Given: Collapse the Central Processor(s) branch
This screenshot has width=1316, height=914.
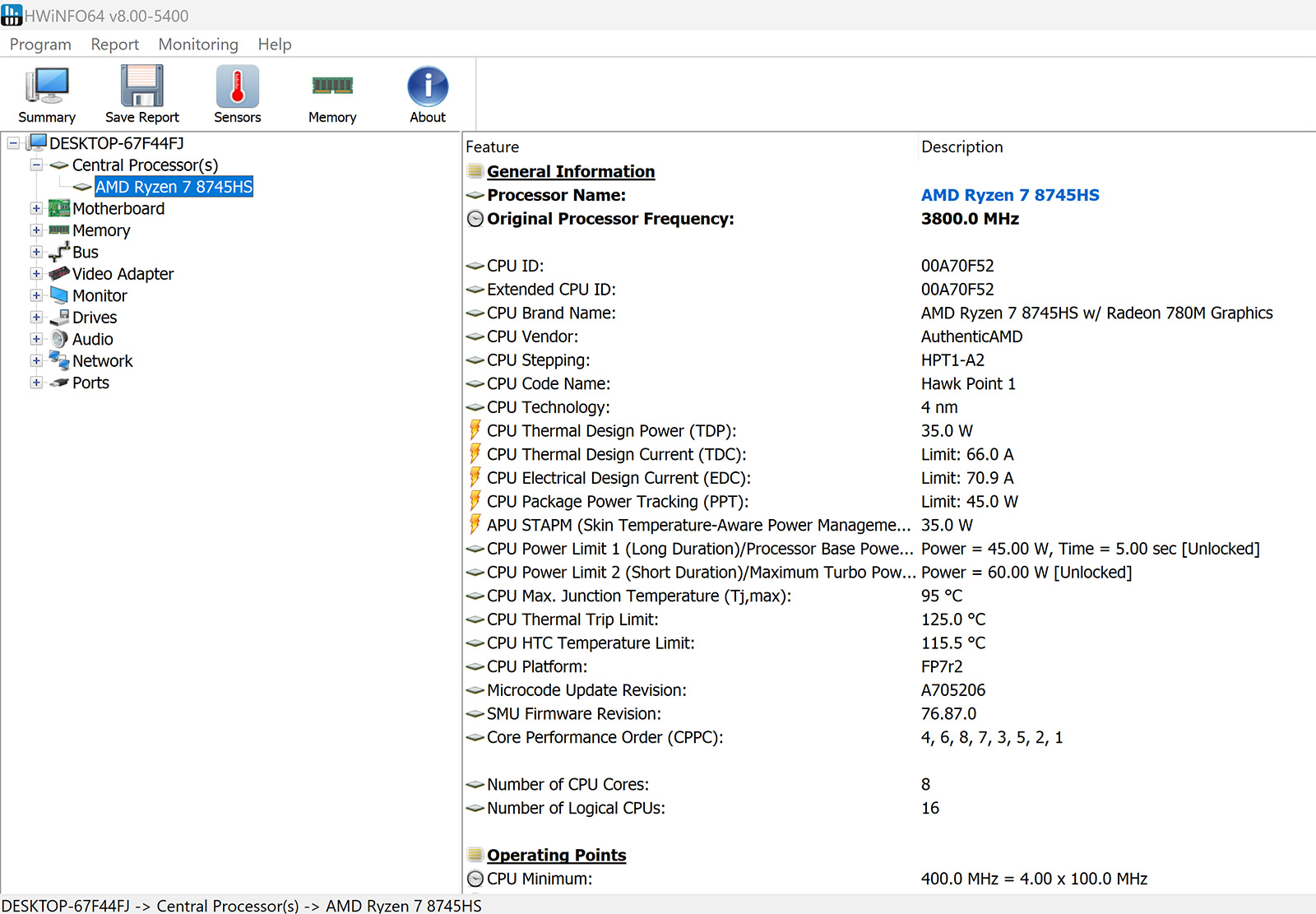Looking at the screenshot, I should tap(36, 165).
